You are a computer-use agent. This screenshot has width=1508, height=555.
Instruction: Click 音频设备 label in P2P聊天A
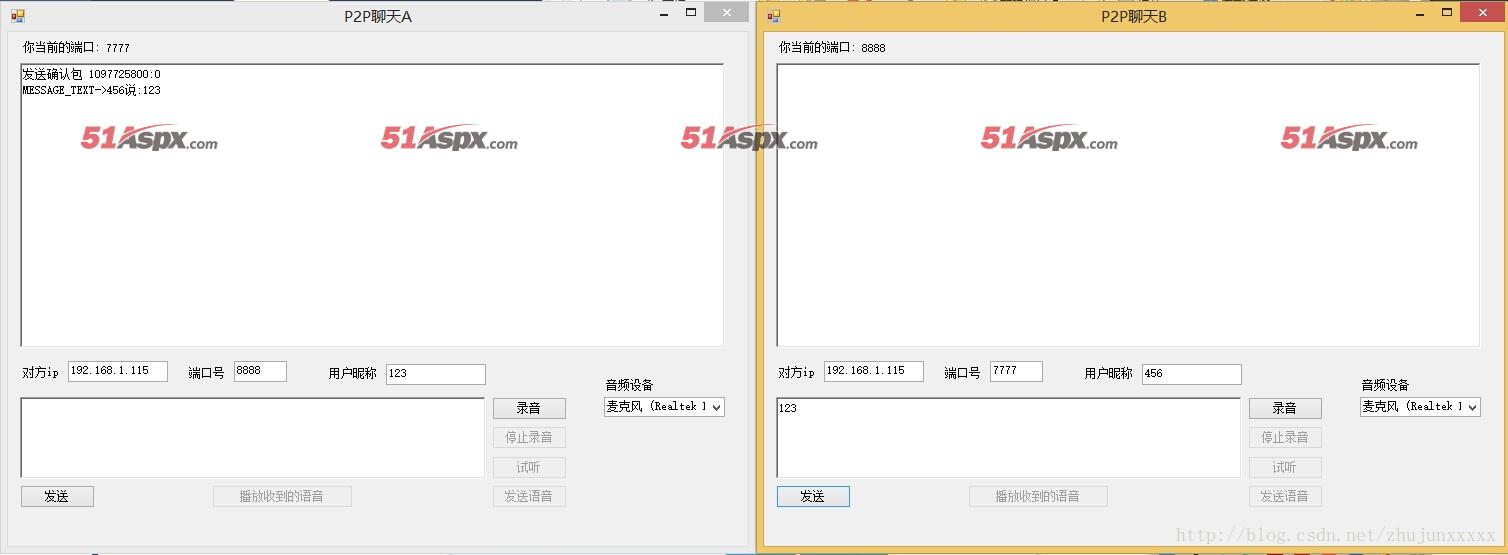tap(629, 385)
